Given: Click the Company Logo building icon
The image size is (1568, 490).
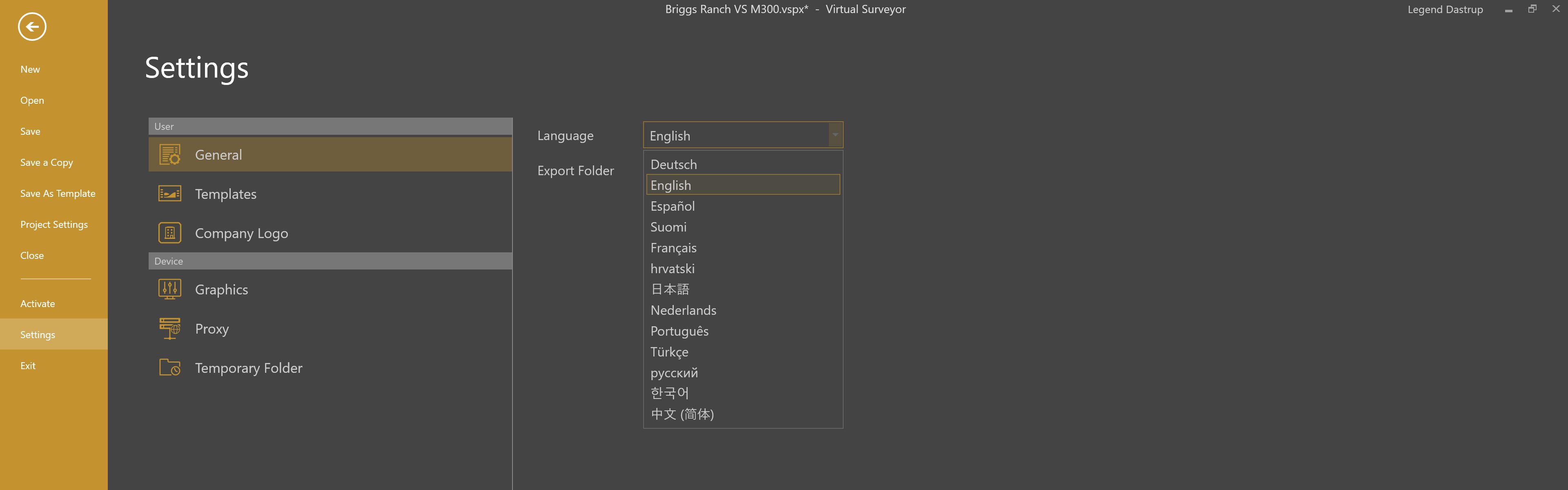Looking at the screenshot, I should pos(170,232).
